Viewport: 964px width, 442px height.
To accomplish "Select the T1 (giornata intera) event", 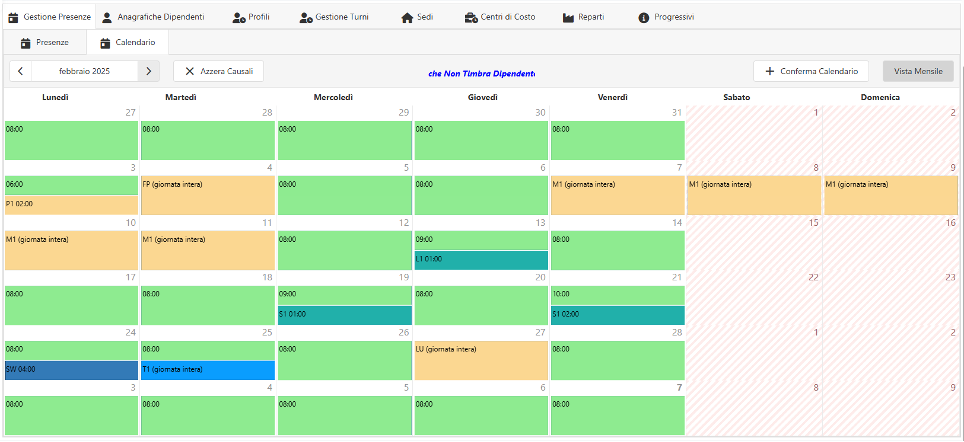I will tap(207, 370).
